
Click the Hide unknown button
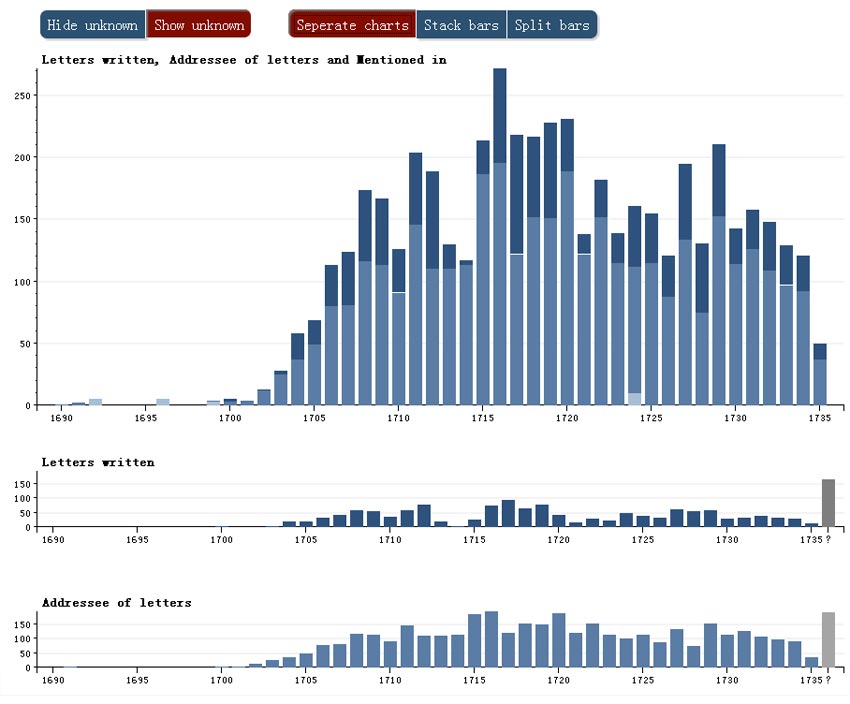(x=93, y=25)
